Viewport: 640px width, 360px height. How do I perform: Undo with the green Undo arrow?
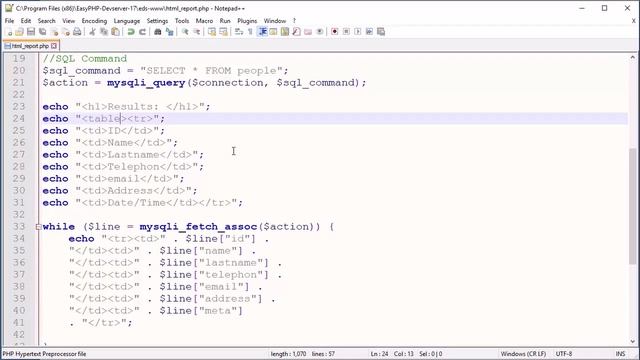pos(131,32)
